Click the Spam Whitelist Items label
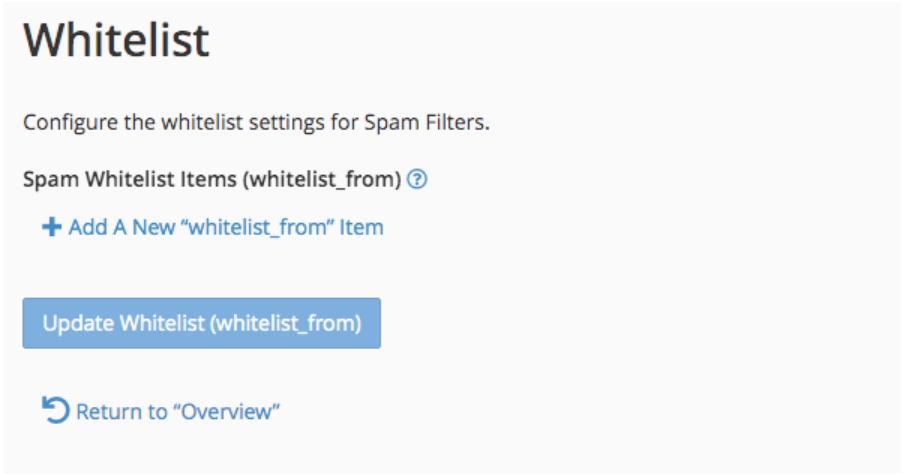 134,180
